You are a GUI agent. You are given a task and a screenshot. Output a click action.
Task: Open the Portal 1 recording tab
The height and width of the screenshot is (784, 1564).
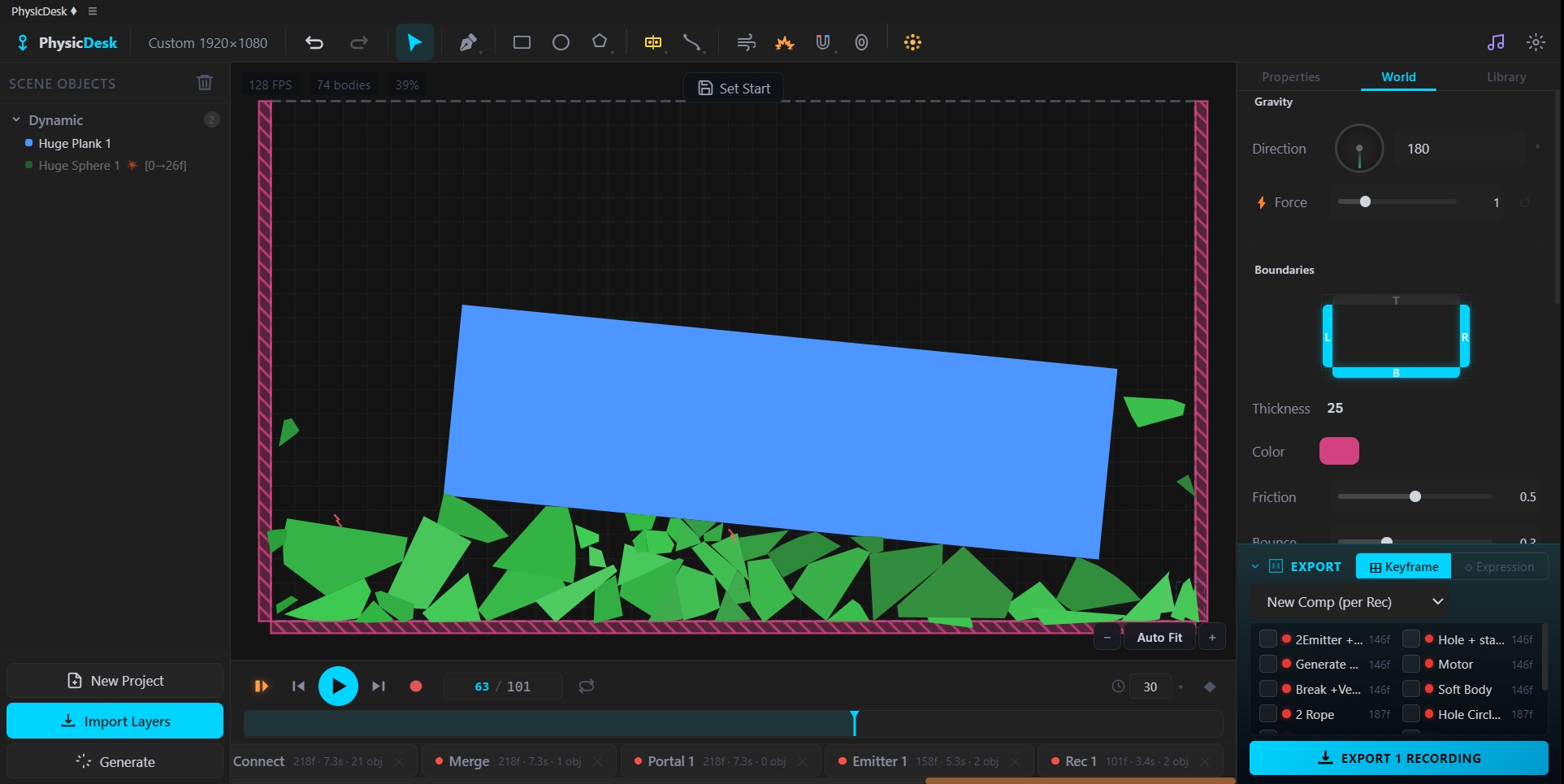tap(721, 761)
